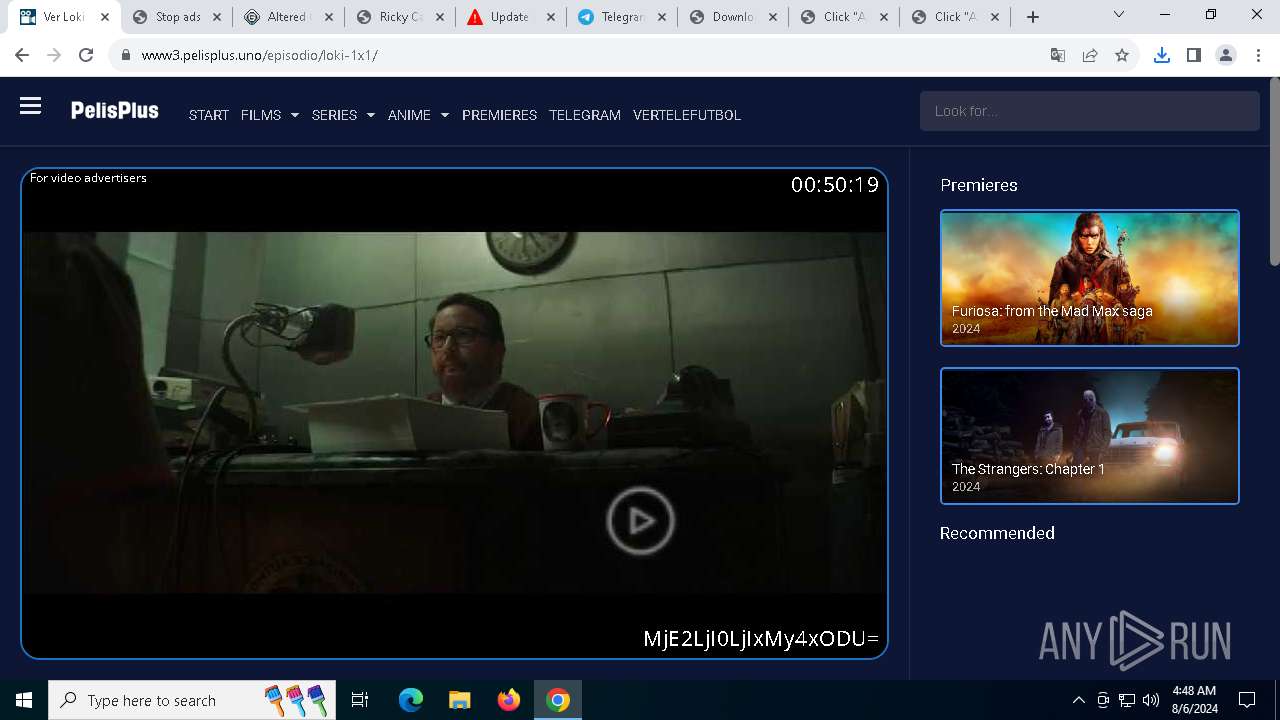The height and width of the screenshot is (720, 1280).
Task: Click the PelisPlus logo
Action: (114, 111)
